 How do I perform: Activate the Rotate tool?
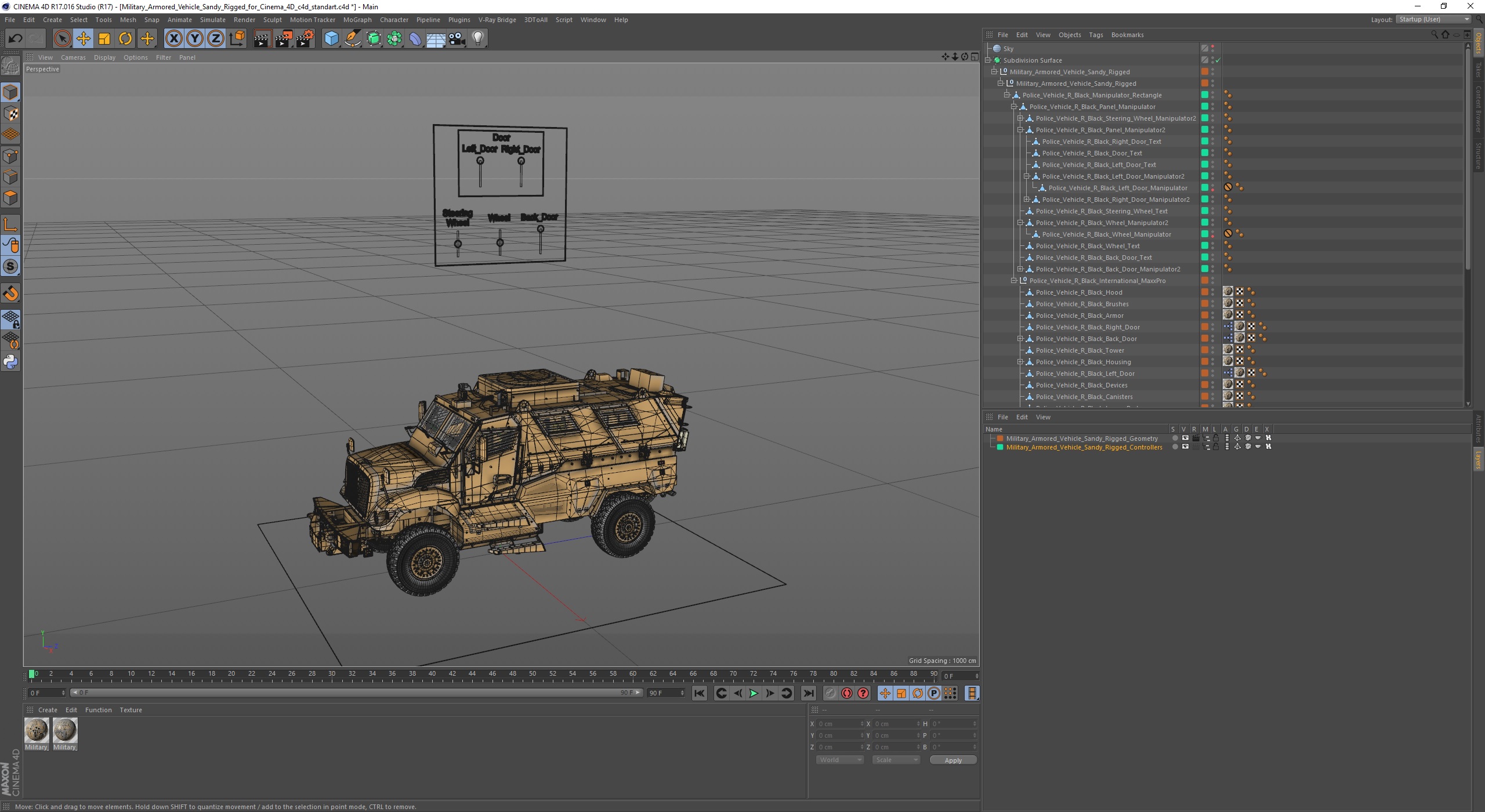coord(125,39)
